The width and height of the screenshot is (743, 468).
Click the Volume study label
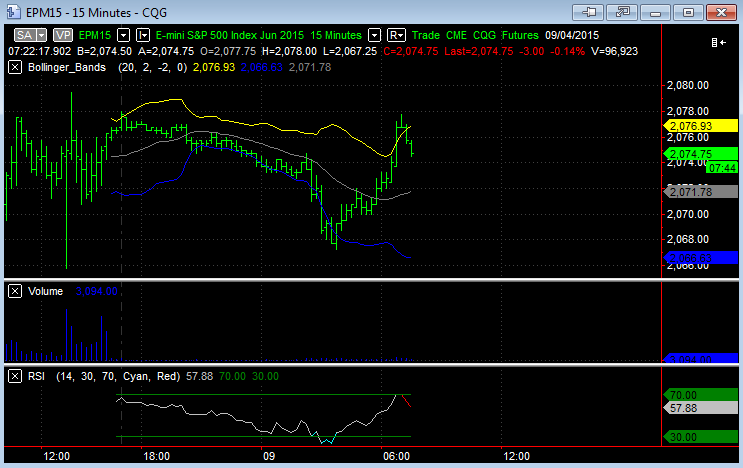(x=45, y=291)
